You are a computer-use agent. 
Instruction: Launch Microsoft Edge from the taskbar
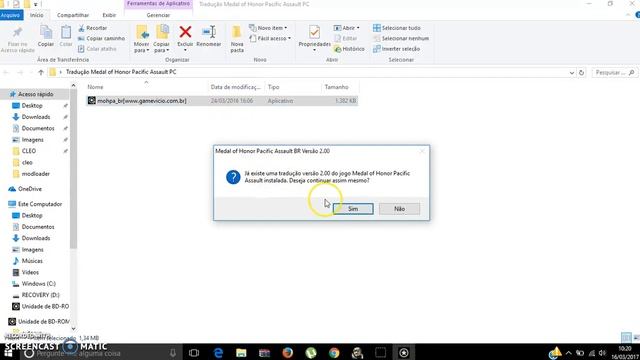click(x=218, y=353)
